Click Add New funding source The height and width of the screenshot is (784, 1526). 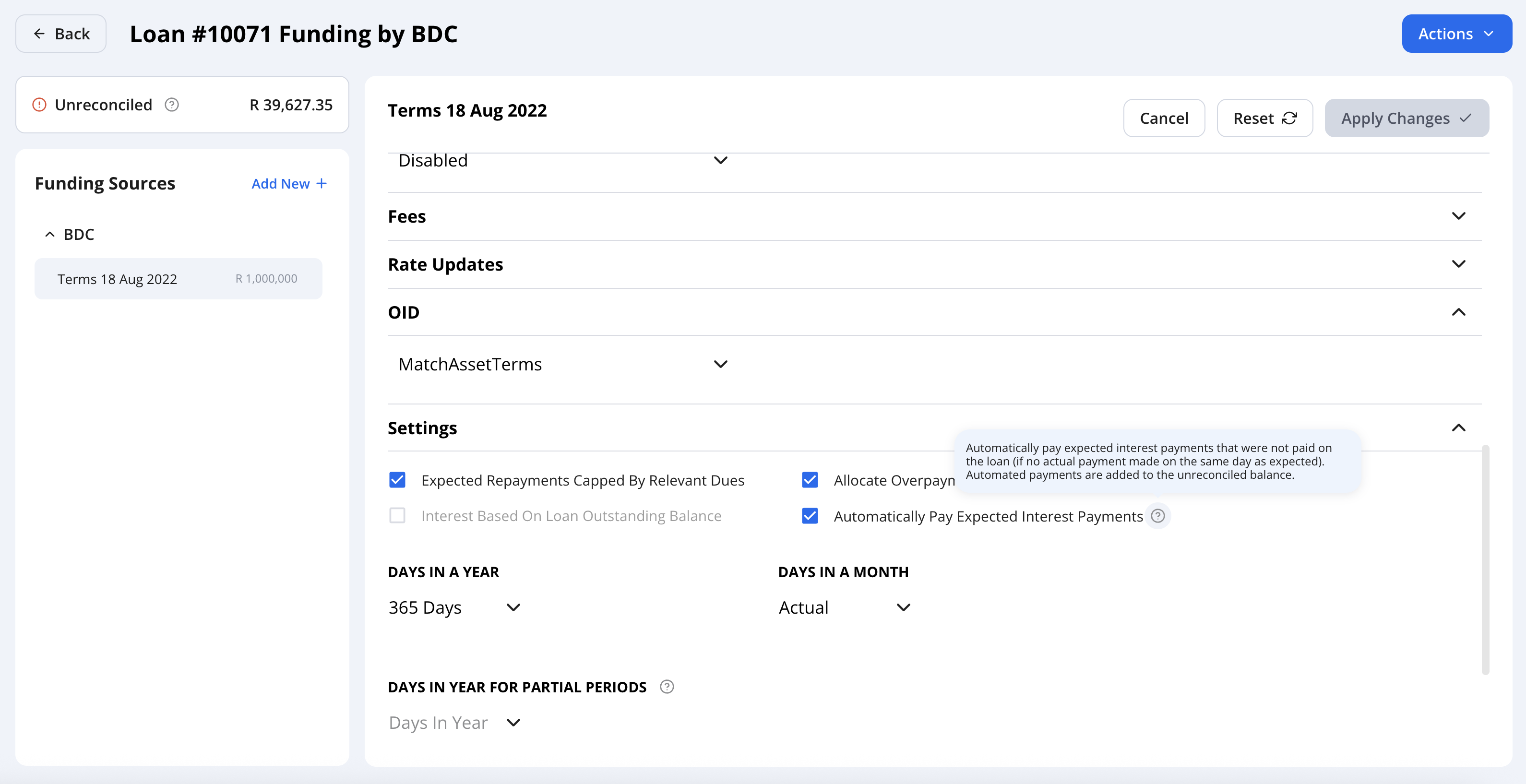point(289,184)
